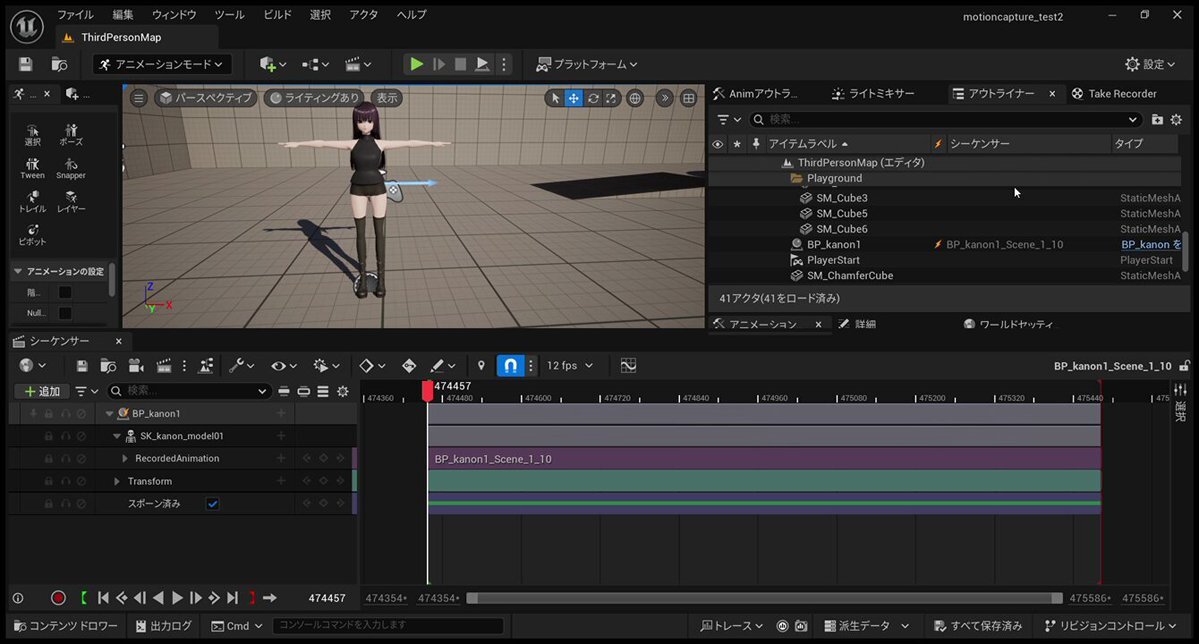
Task: Select the rotate gizmo in viewport toolbar
Action: tap(593, 98)
